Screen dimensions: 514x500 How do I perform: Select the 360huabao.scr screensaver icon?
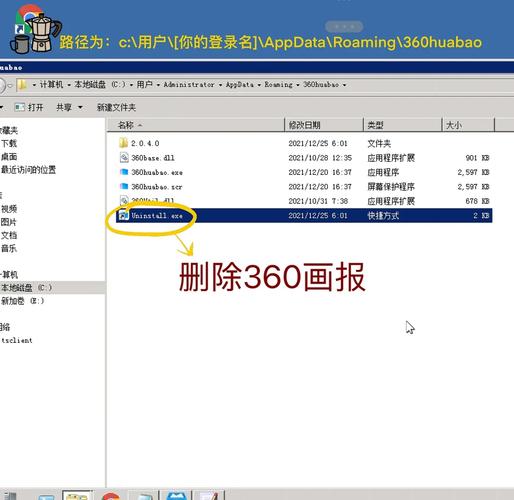point(124,186)
